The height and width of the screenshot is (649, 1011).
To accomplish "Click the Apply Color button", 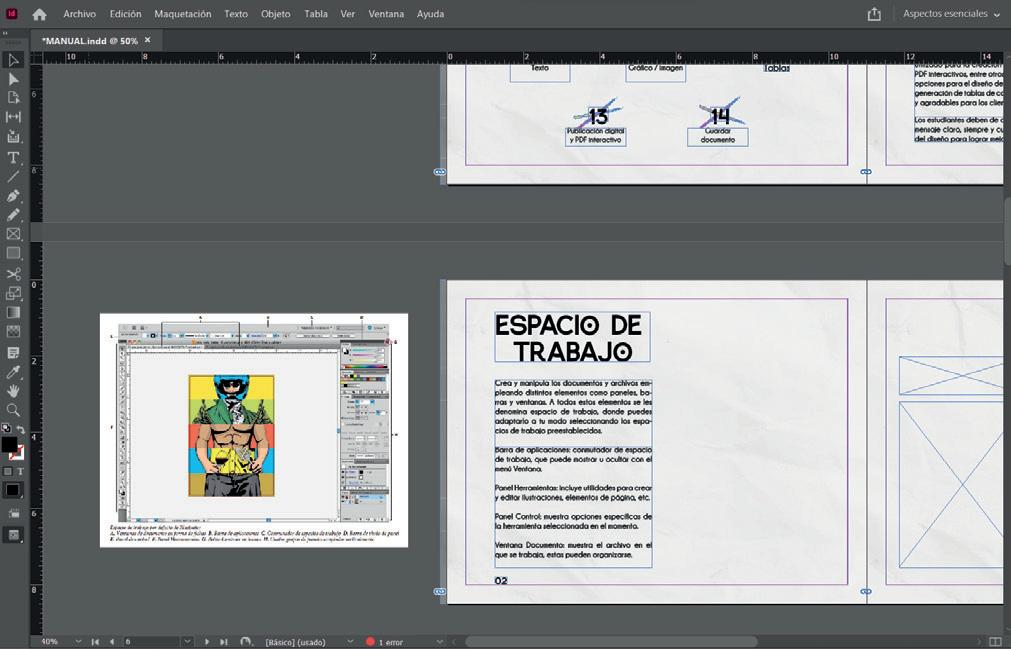I will (12, 490).
